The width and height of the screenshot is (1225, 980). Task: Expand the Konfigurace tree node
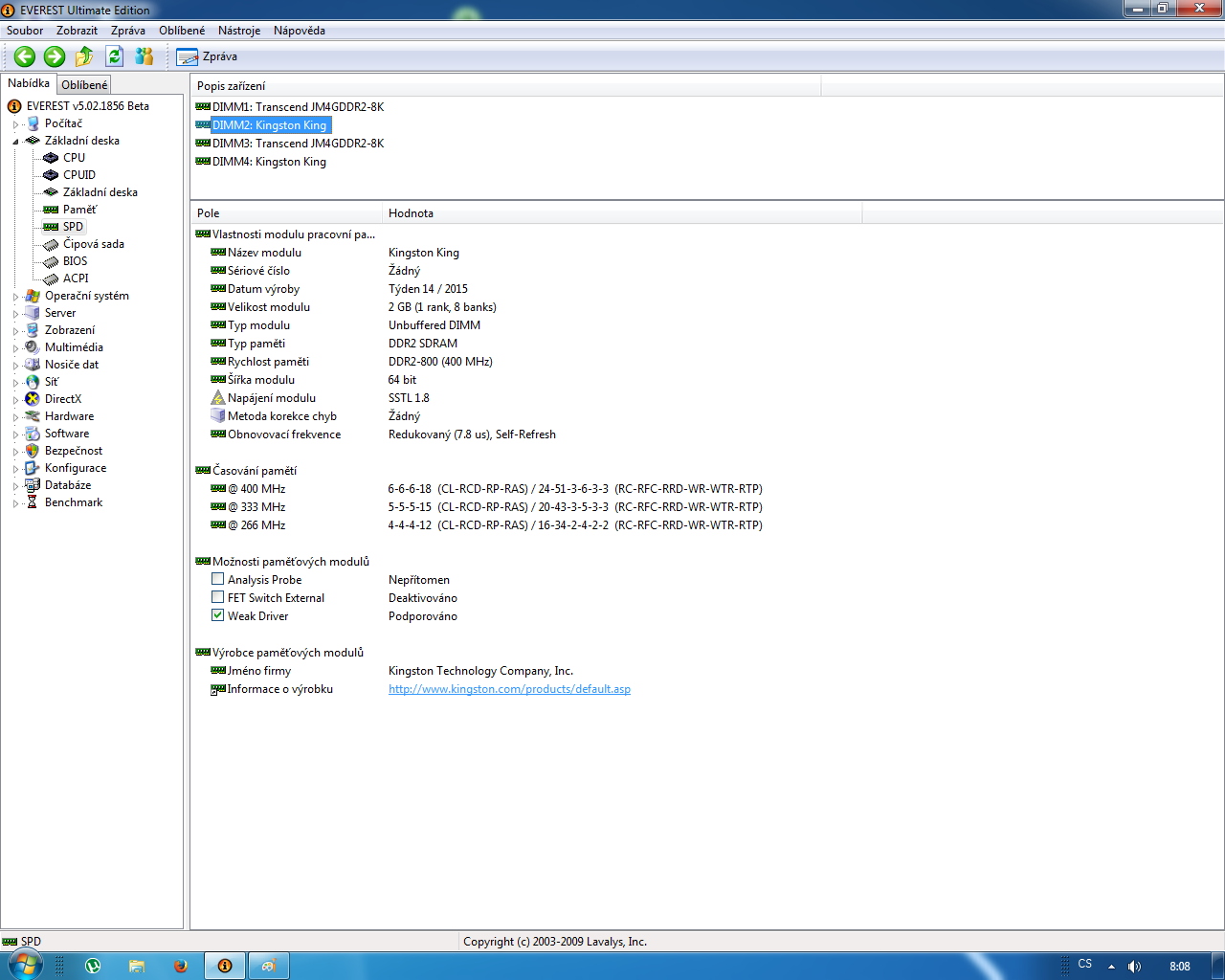[16, 469]
